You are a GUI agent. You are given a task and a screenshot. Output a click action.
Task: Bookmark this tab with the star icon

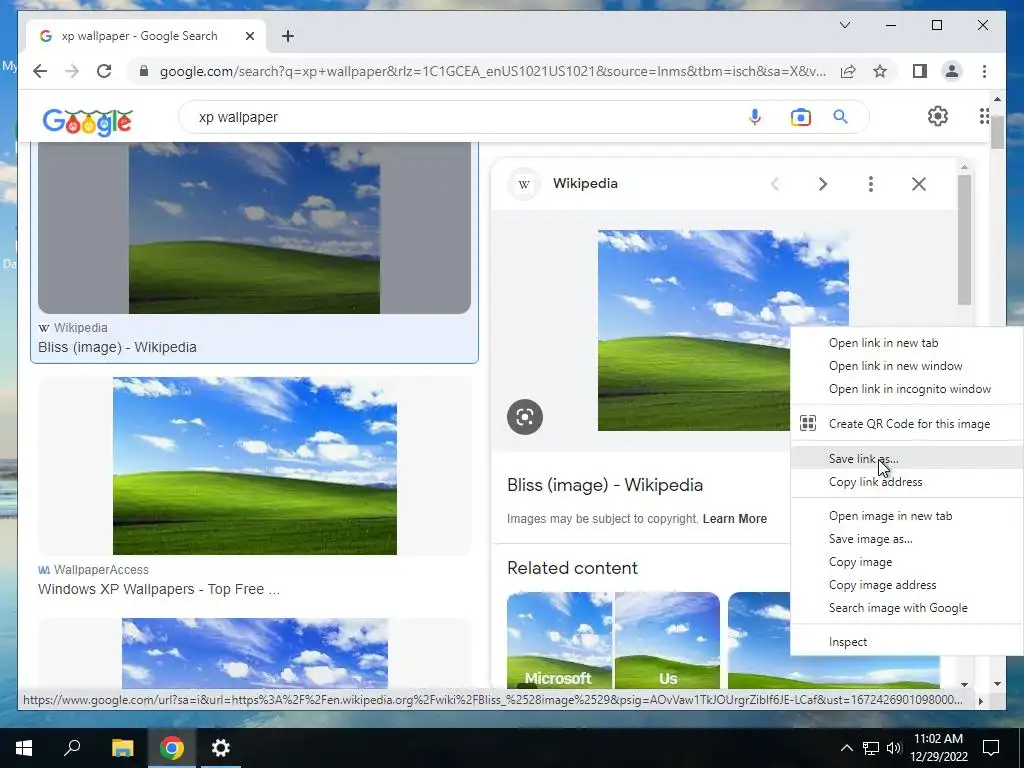tap(880, 71)
